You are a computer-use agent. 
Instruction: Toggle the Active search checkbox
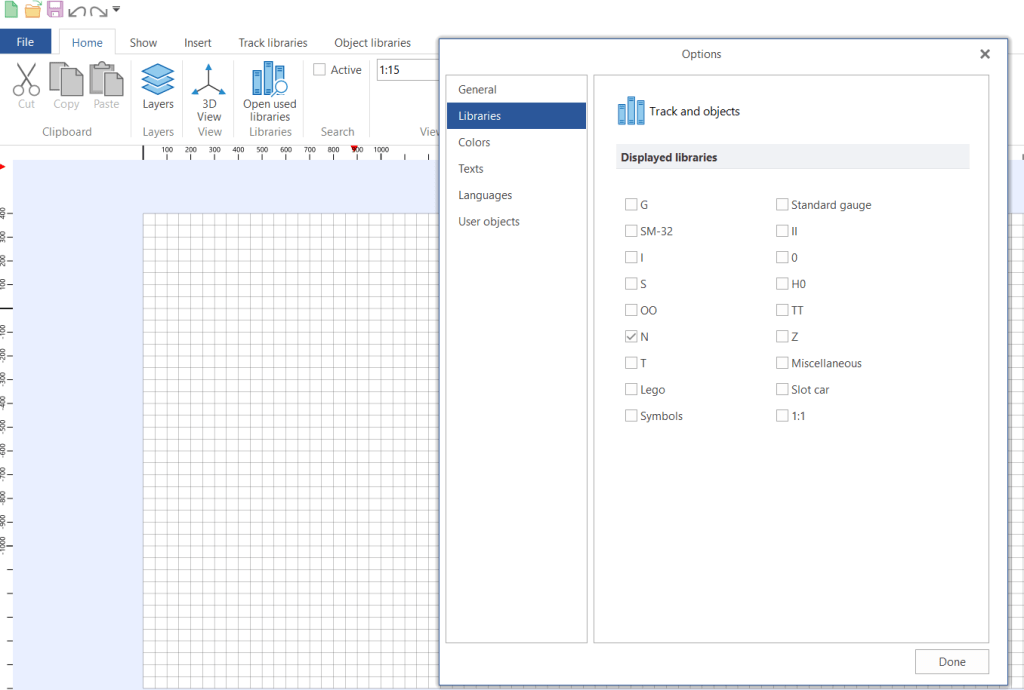319,70
